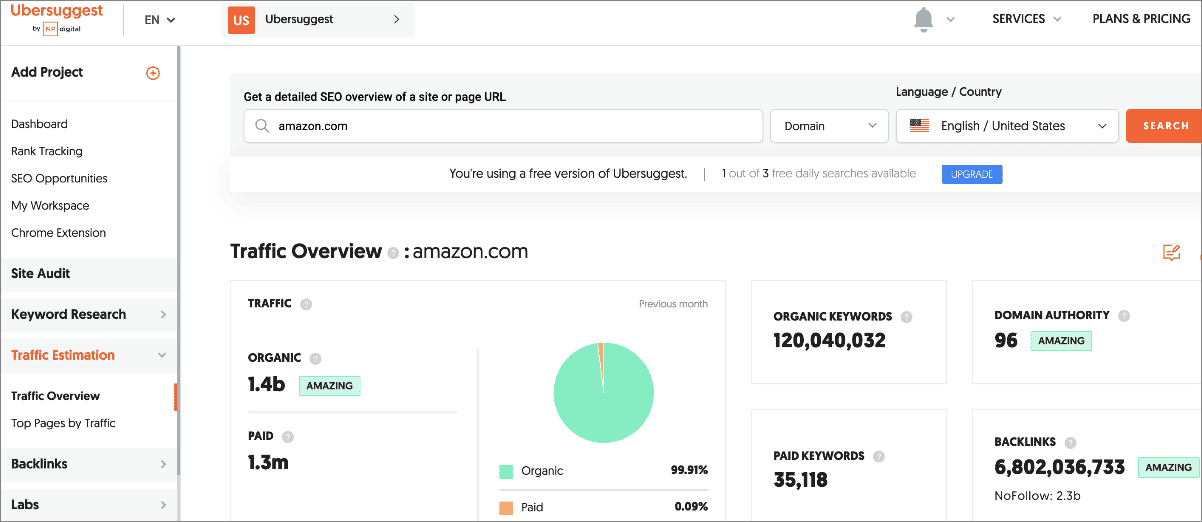1202x522 pixels.
Task: Open the notifications bell
Action: click(x=924, y=20)
